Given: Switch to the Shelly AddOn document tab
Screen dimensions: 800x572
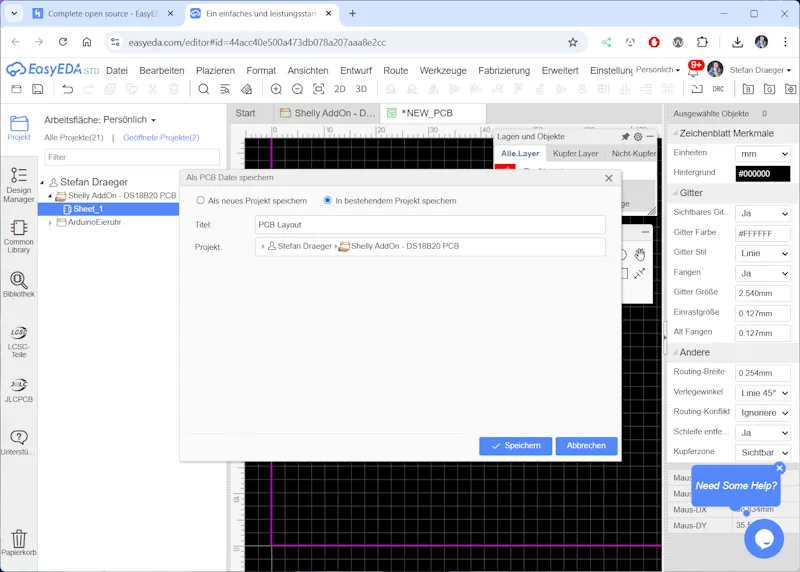Looking at the screenshot, I should (x=327, y=113).
